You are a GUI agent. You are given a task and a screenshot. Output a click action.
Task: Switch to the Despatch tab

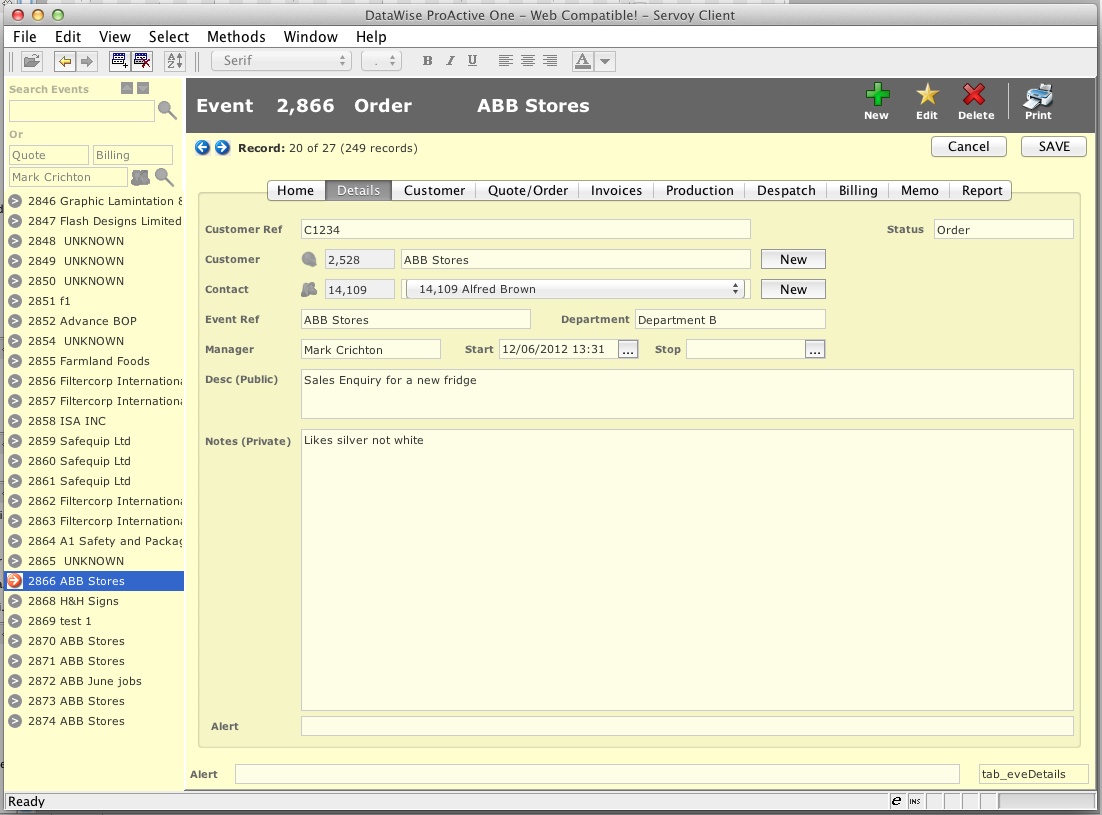coord(786,190)
